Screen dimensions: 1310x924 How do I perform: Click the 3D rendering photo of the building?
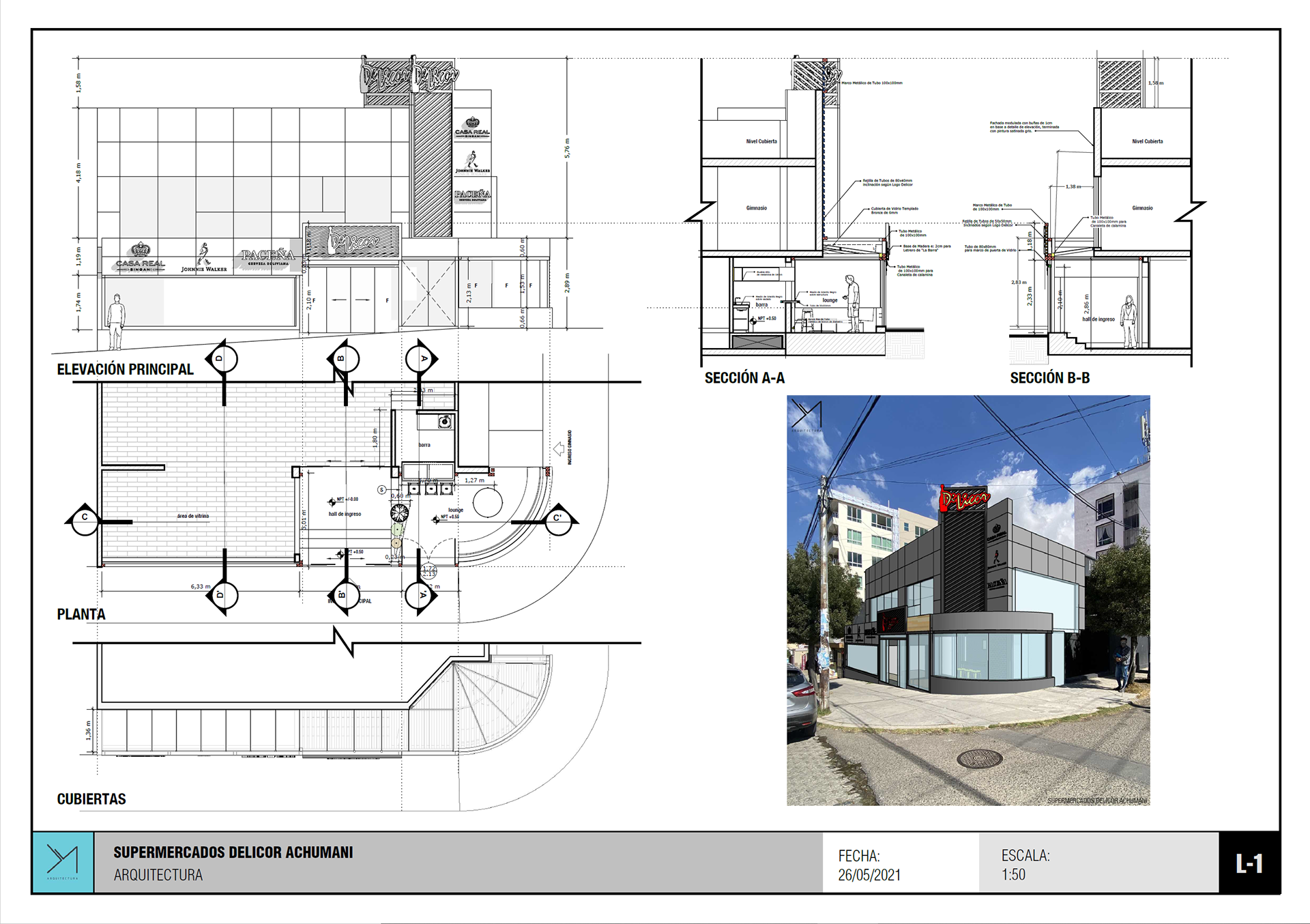967,600
